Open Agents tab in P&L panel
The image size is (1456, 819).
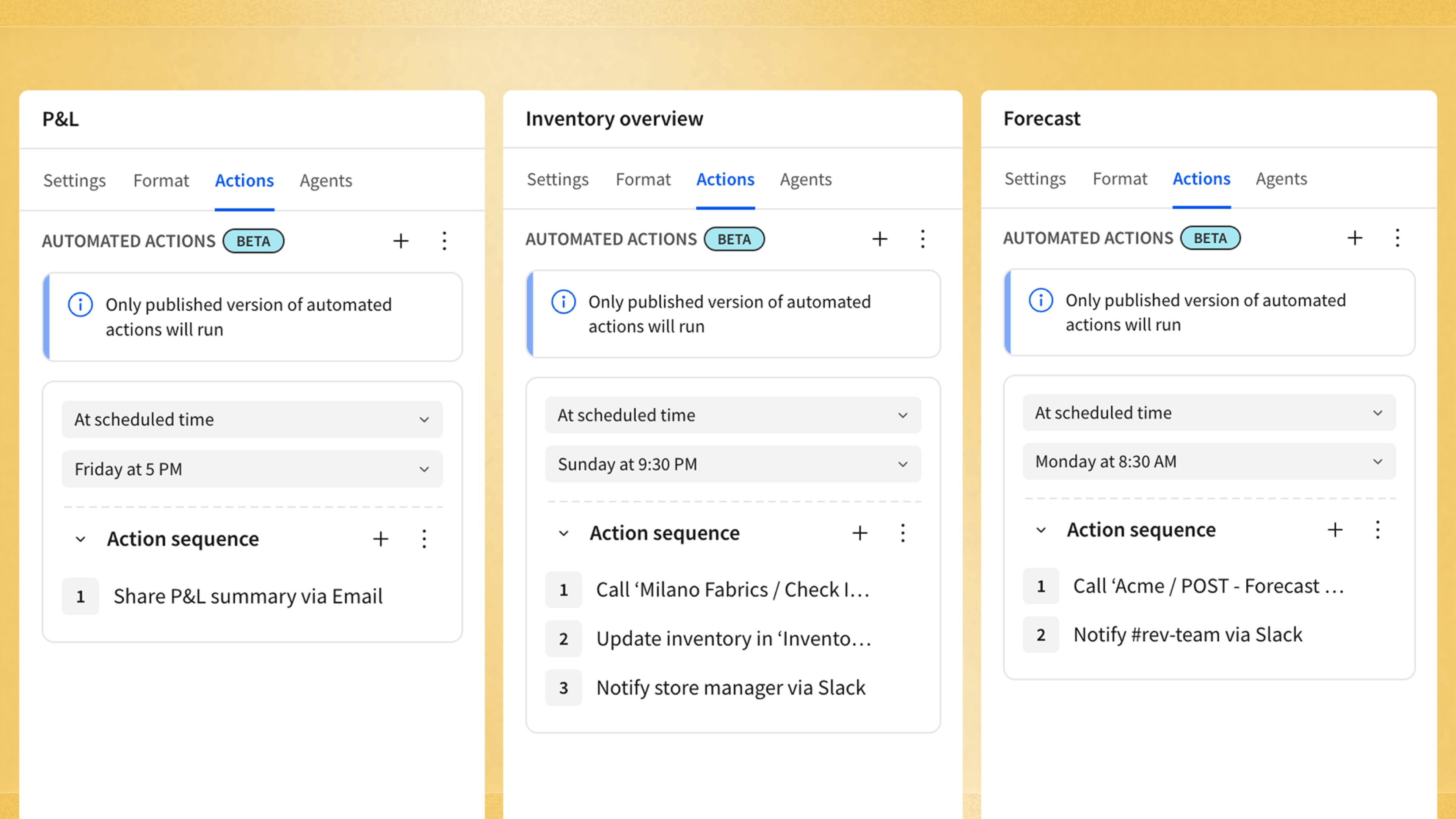[x=326, y=181]
